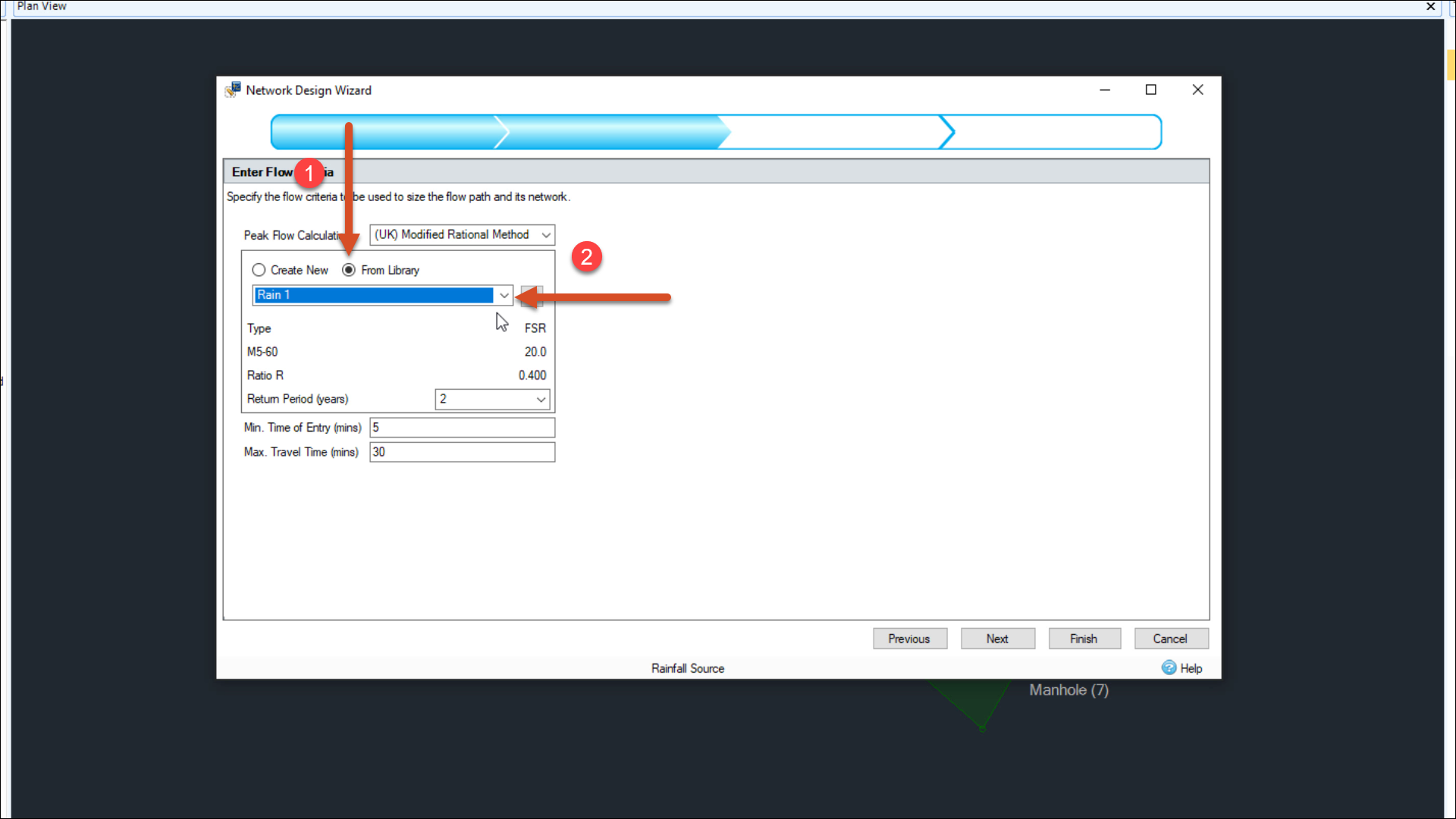Click the Next button to proceed
The image size is (1456, 819).
point(998,638)
